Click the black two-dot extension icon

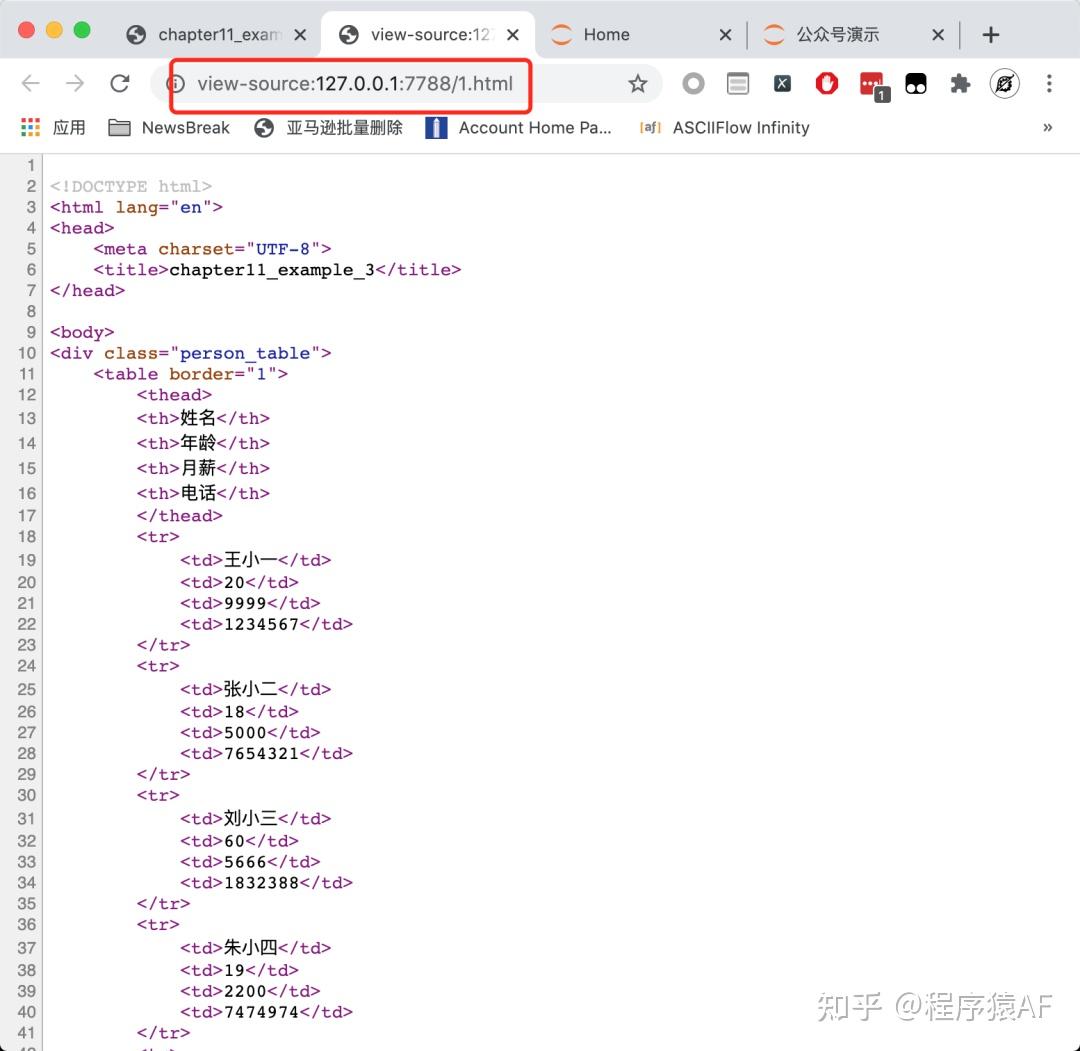(x=916, y=85)
